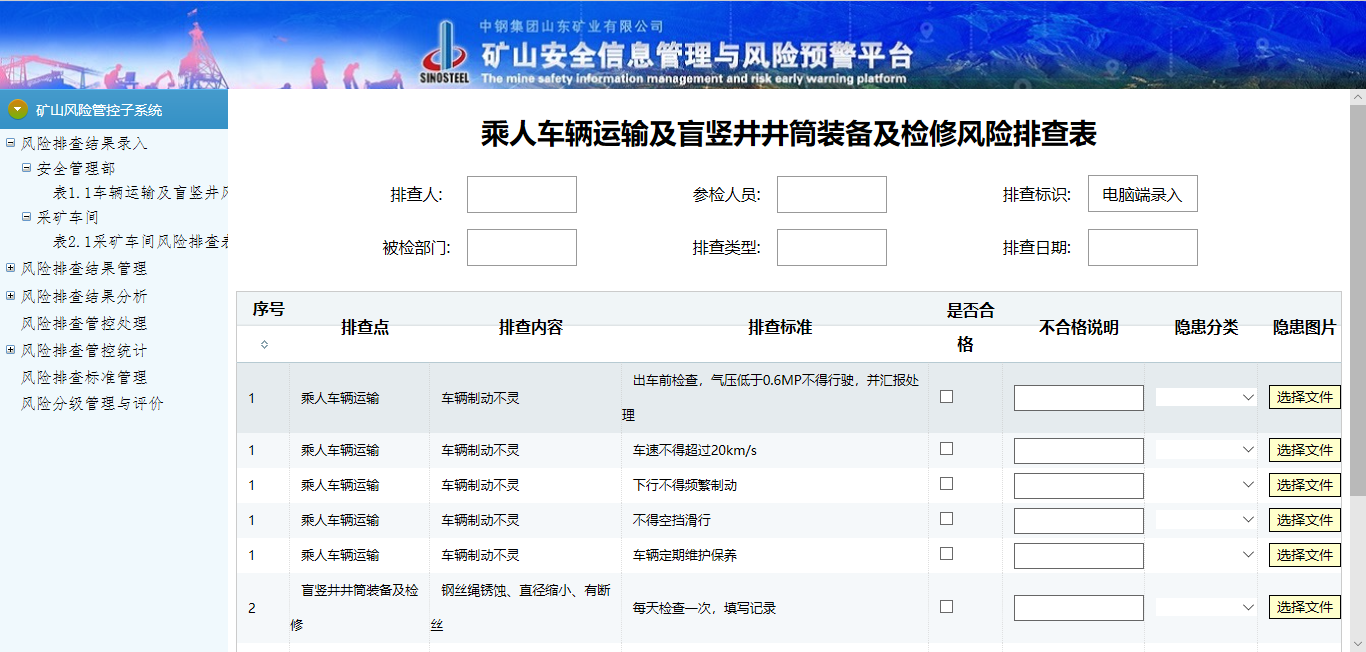Open 风险排查标准管理 menu item
This screenshot has width=1366, height=652.
point(84,377)
